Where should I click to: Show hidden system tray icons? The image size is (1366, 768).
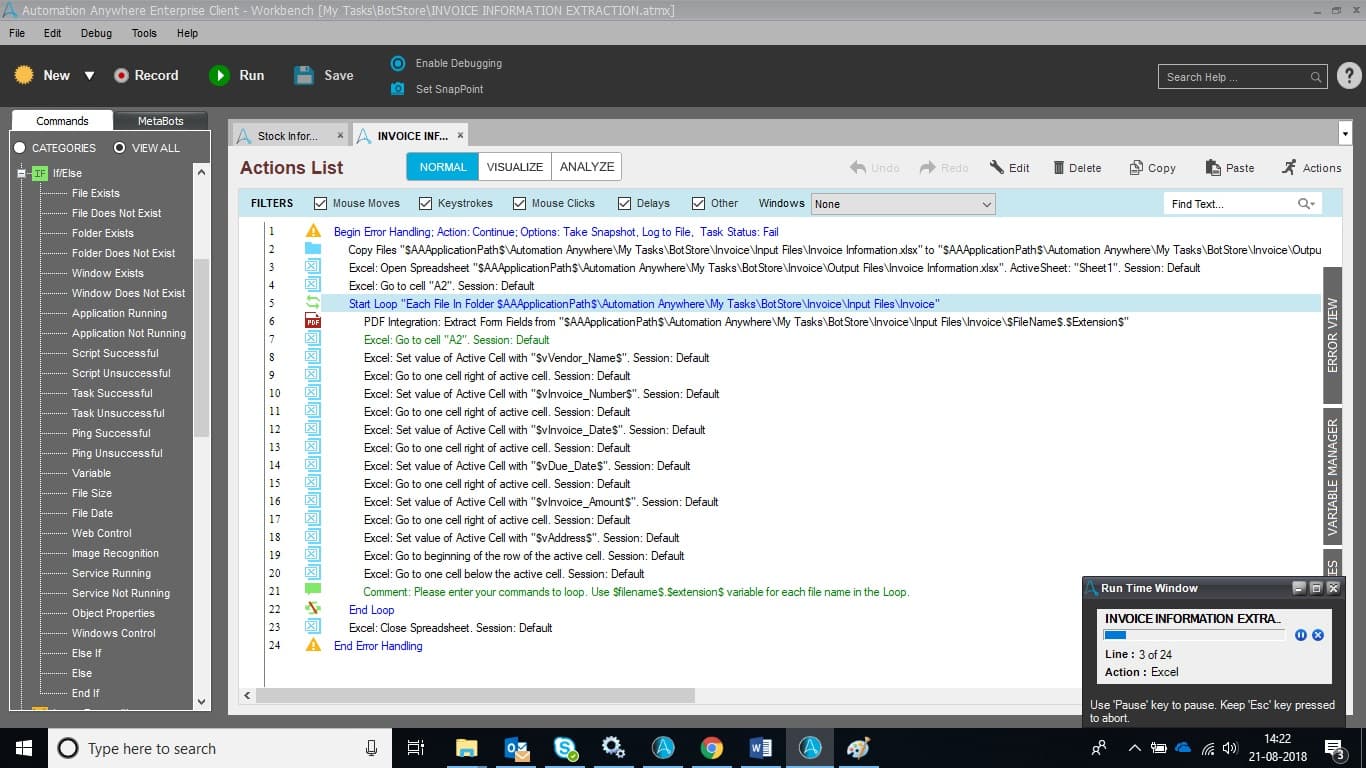[1134, 748]
